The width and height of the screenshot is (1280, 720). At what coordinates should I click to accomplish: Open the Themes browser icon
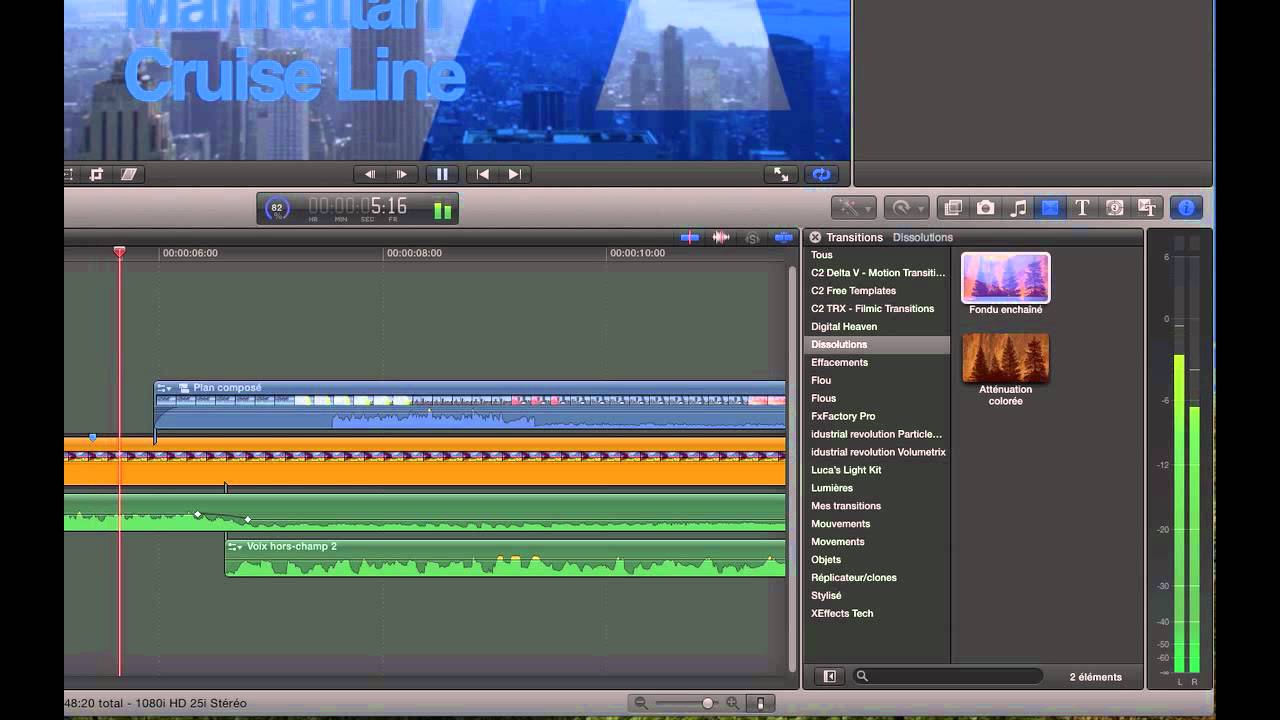(x=1147, y=208)
